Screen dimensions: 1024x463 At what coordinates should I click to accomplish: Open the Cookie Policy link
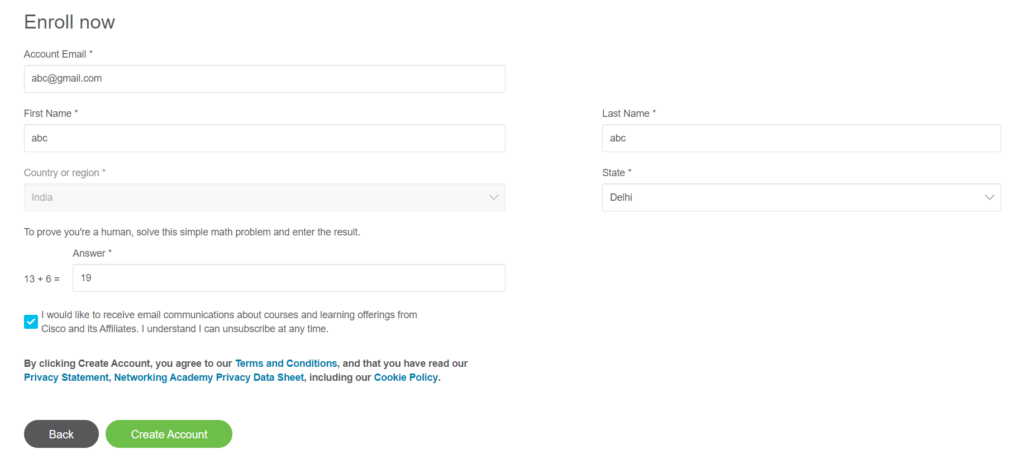tap(406, 377)
